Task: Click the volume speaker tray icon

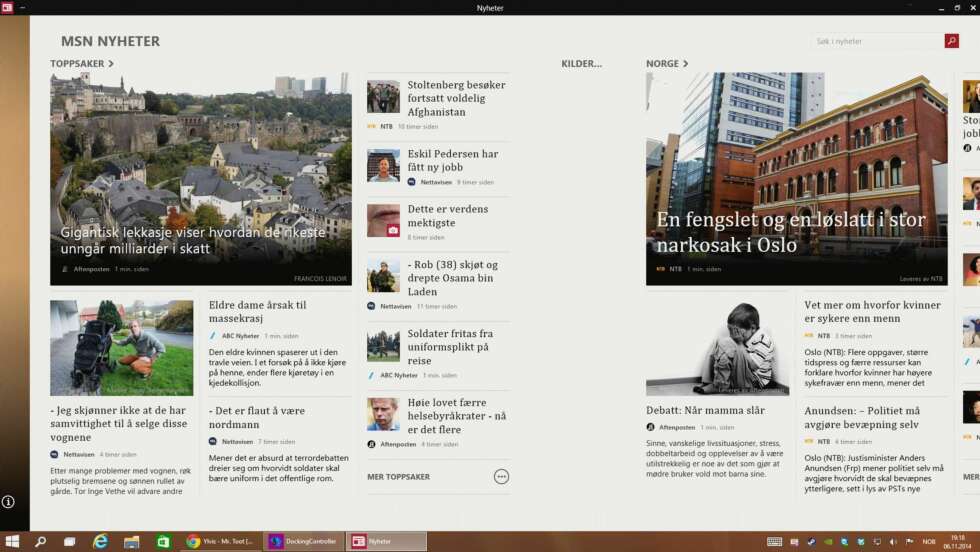Action: [x=894, y=542]
